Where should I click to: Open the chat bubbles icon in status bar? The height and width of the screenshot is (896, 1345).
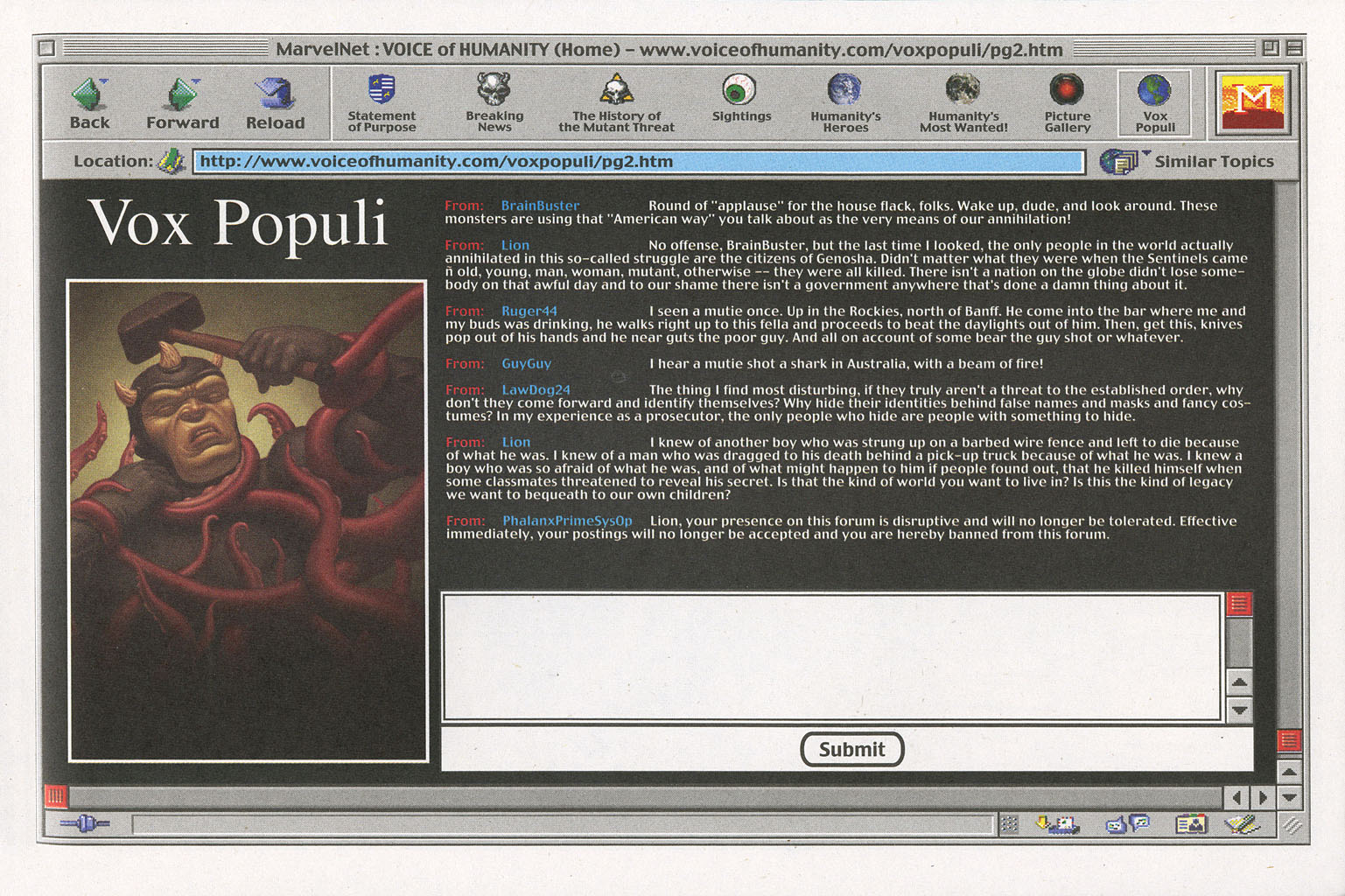click(x=1127, y=823)
